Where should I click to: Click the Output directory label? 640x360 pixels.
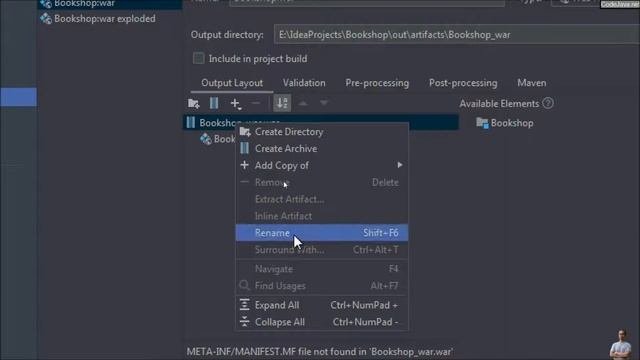click(x=227, y=35)
